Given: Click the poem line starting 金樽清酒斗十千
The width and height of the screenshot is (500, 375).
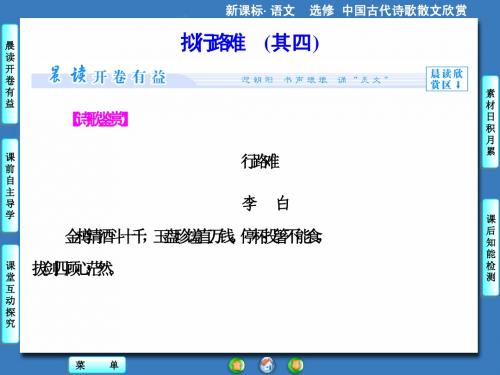Looking at the screenshot, I should pyautogui.click(x=193, y=237).
